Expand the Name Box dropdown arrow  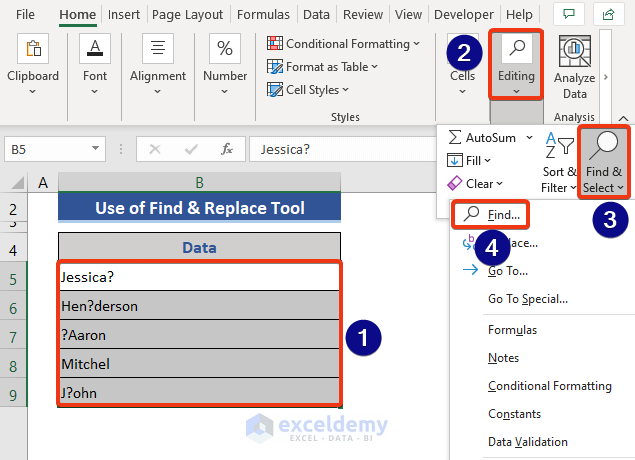(x=95, y=149)
